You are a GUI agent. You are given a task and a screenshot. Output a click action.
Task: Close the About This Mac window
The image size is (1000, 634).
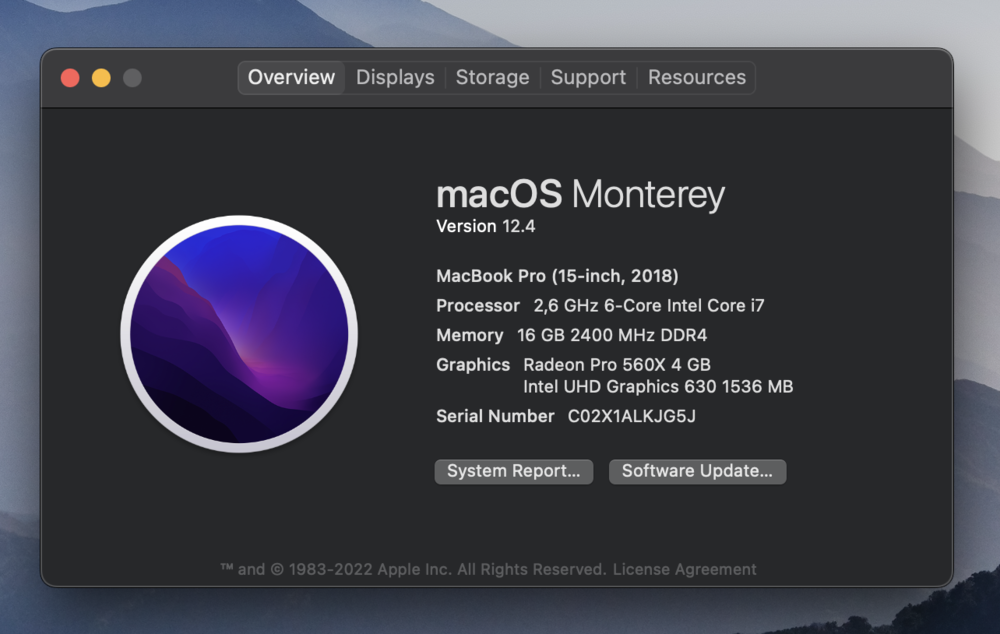(70, 78)
